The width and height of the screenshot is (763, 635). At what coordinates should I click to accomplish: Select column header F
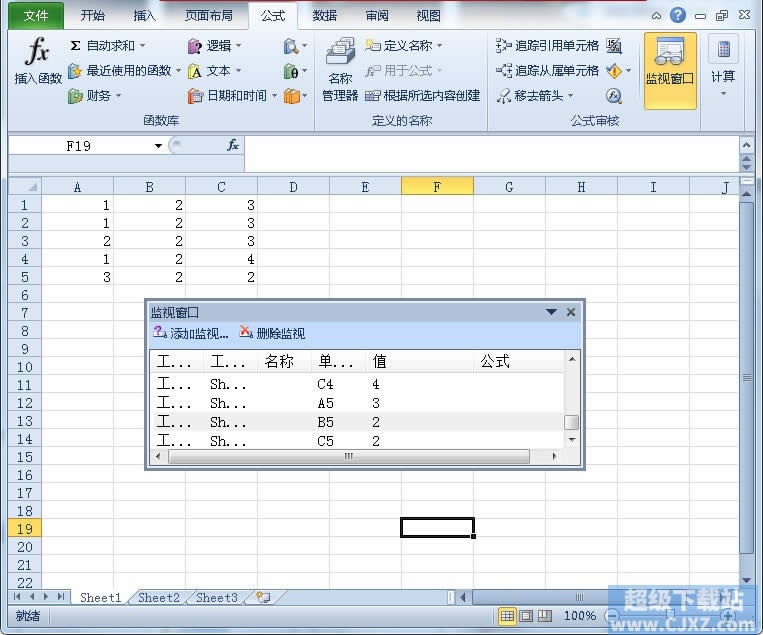[437, 187]
